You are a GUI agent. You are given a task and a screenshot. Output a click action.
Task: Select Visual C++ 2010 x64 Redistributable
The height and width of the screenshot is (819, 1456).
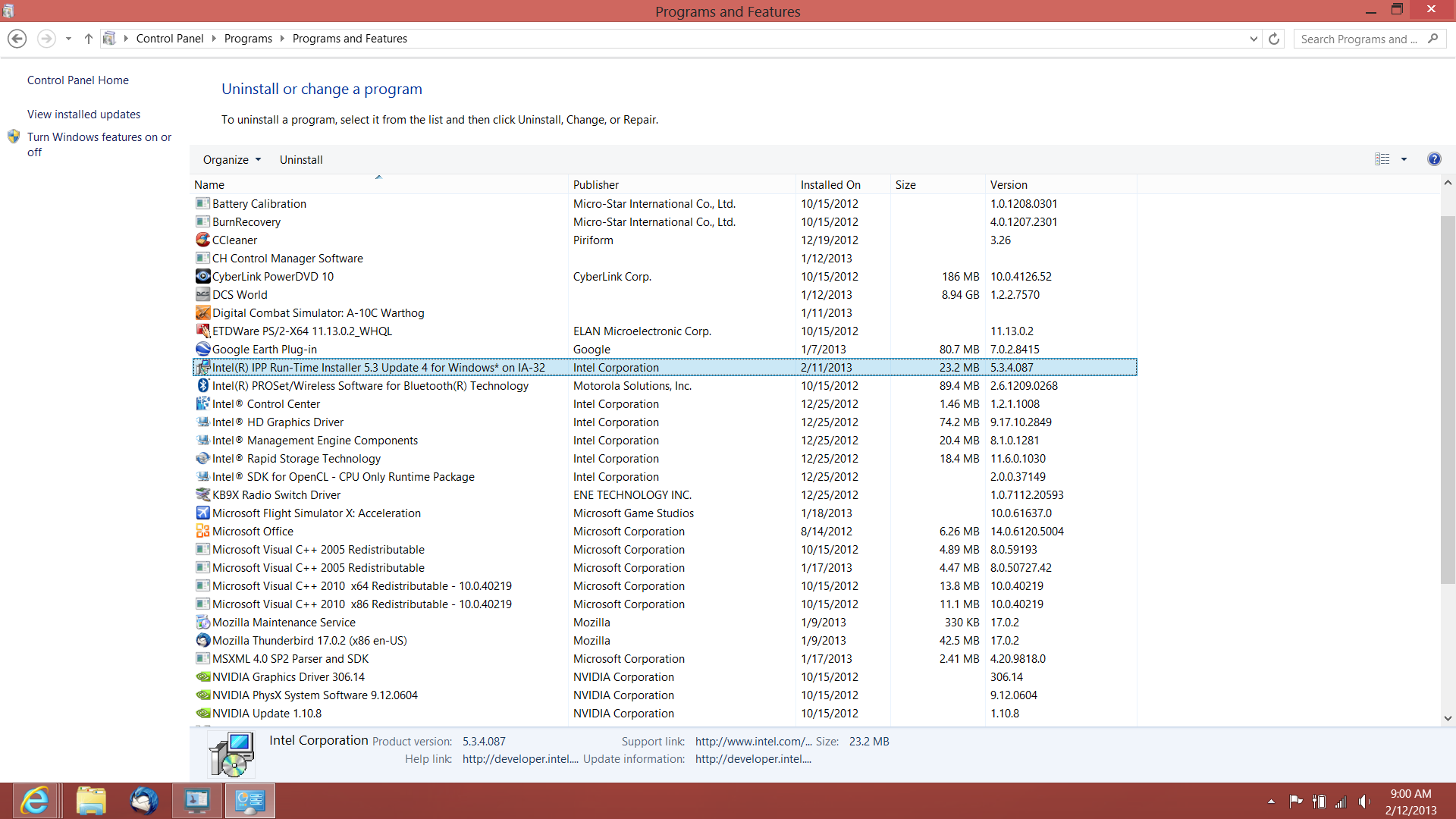(665, 586)
